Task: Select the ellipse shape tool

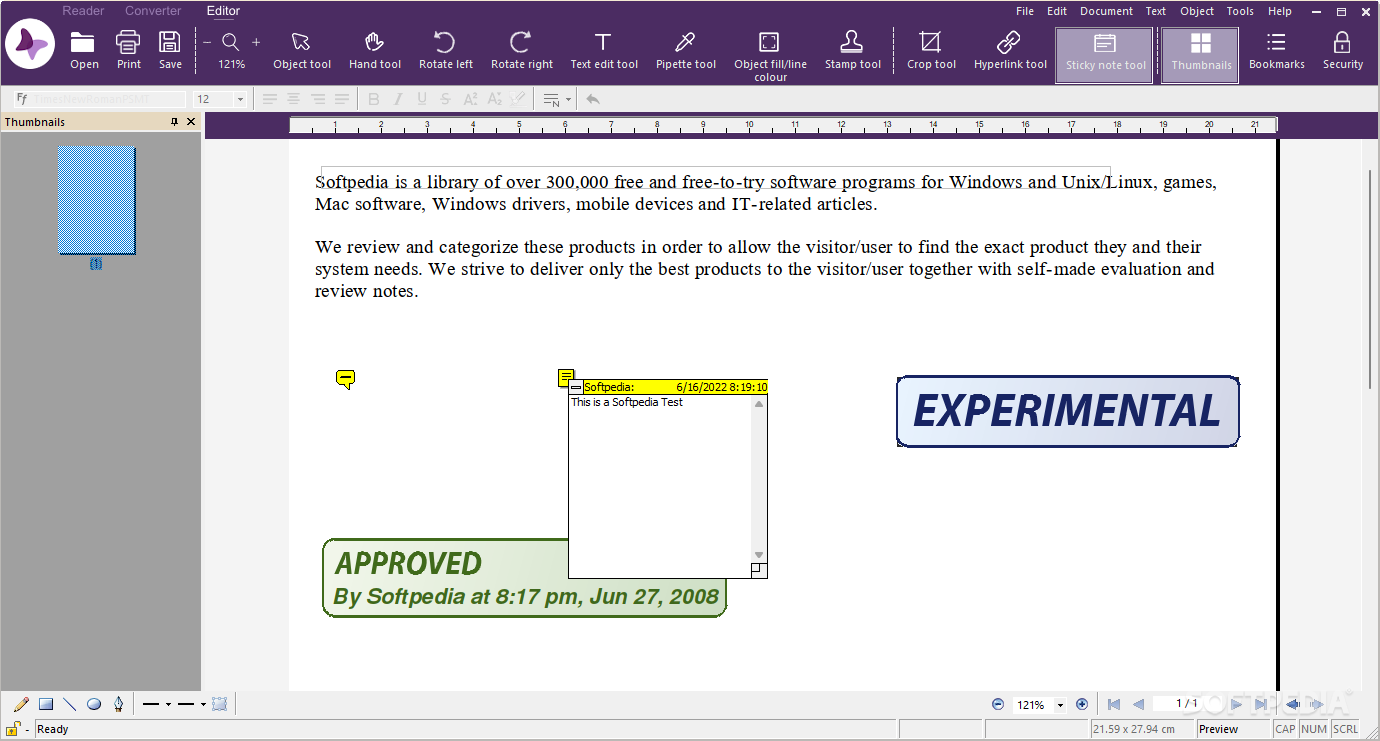Action: tap(94, 704)
